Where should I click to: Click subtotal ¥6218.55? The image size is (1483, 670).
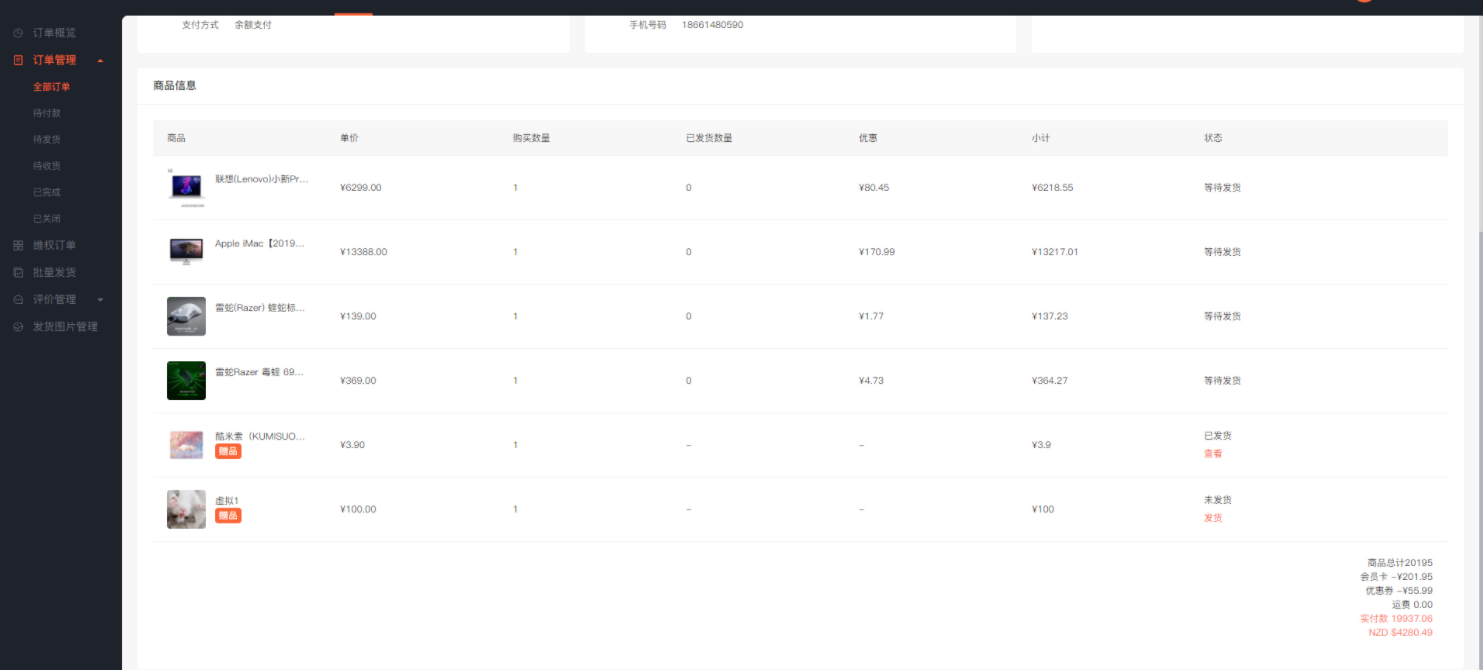pyautogui.click(x=1053, y=187)
